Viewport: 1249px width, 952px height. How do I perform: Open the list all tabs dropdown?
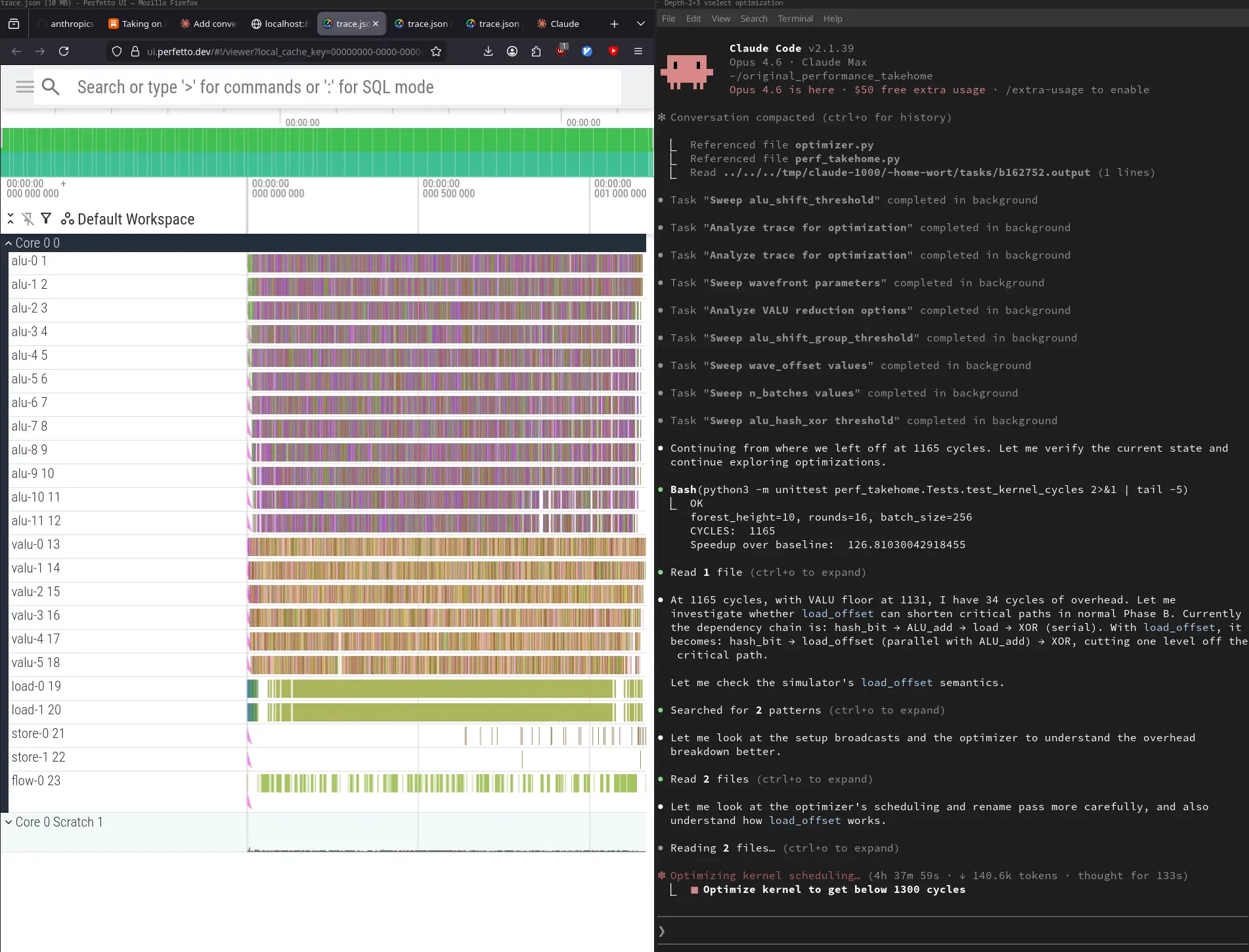point(640,24)
